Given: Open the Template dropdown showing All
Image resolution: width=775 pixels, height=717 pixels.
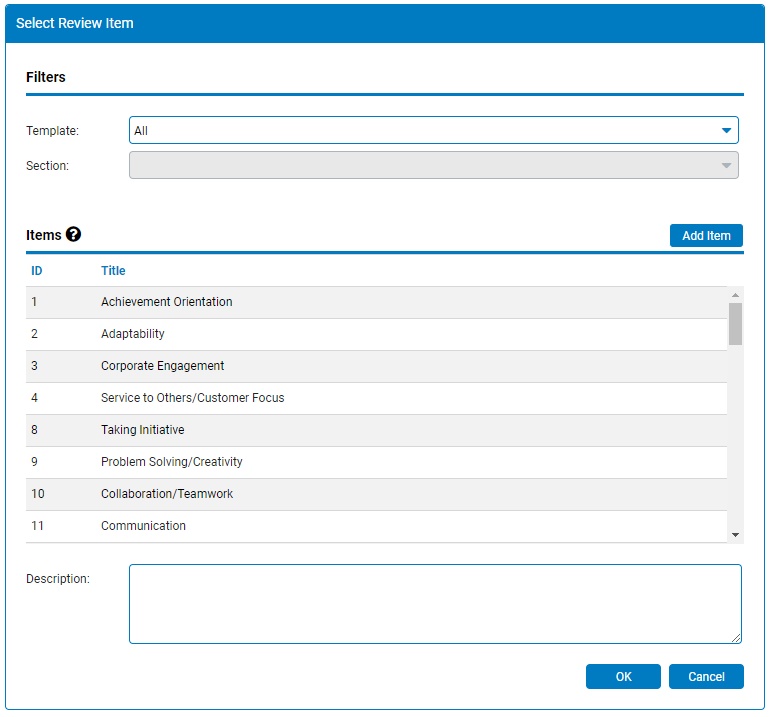Looking at the screenshot, I should pyautogui.click(x=433, y=130).
